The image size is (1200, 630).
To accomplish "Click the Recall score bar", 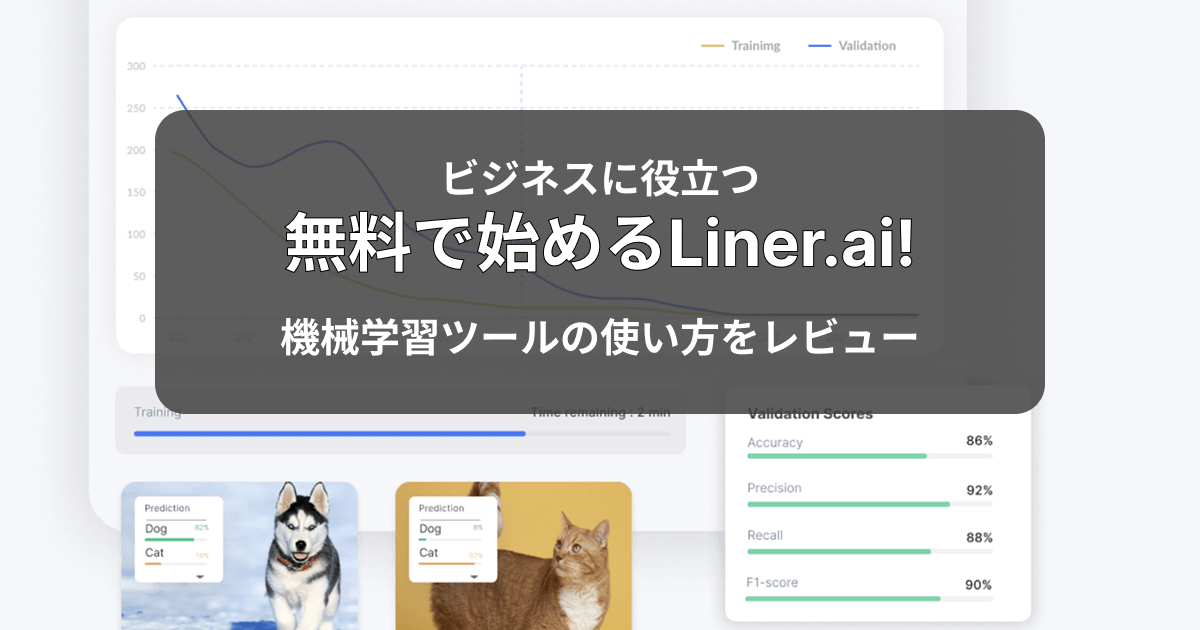I will [x=870, y=551].
